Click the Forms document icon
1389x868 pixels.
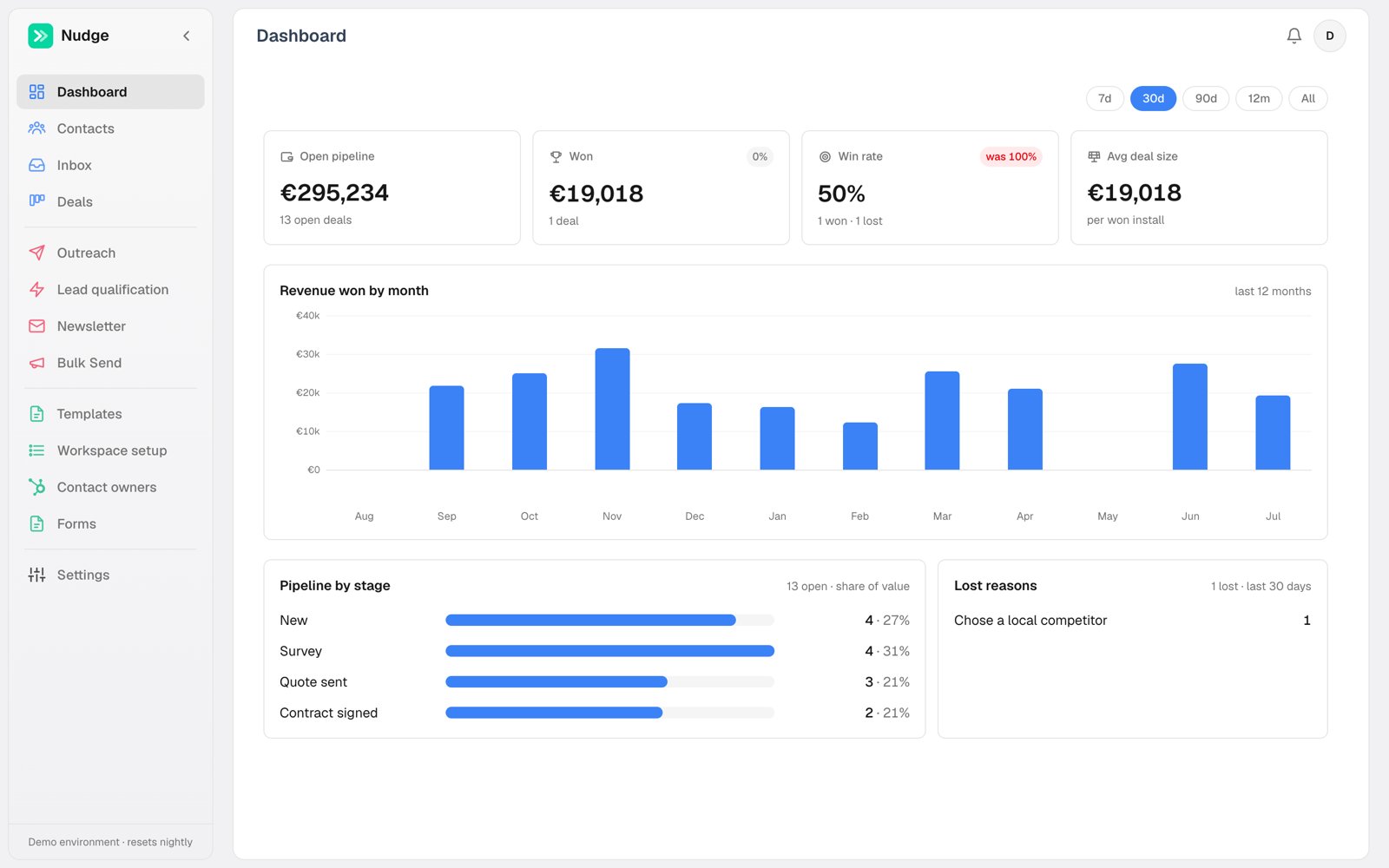pyautogui.click(x=36, y=523)
